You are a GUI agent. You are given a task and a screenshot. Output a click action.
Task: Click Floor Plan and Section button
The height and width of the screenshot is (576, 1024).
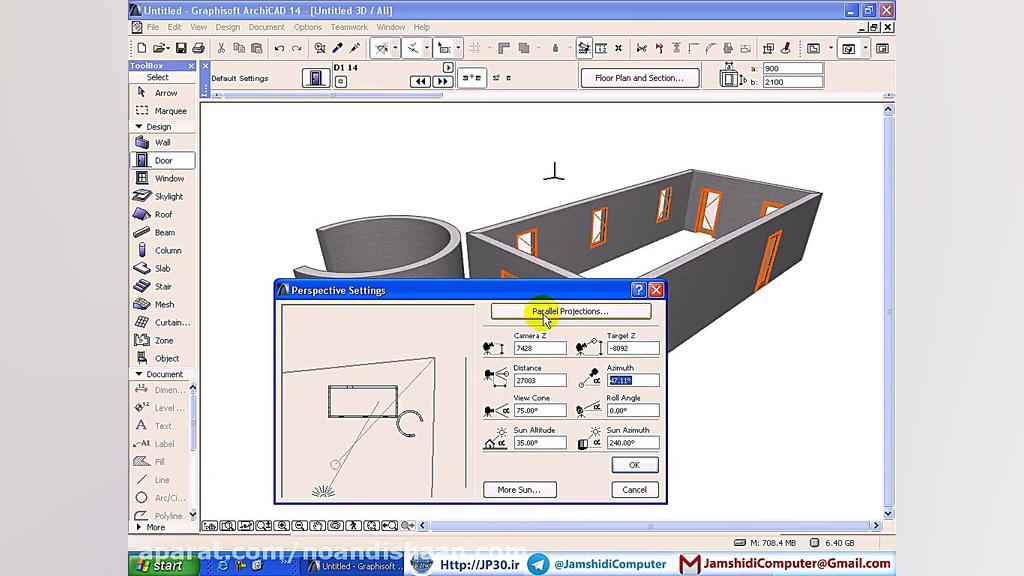pyautogui.click(x=639, y=78)
